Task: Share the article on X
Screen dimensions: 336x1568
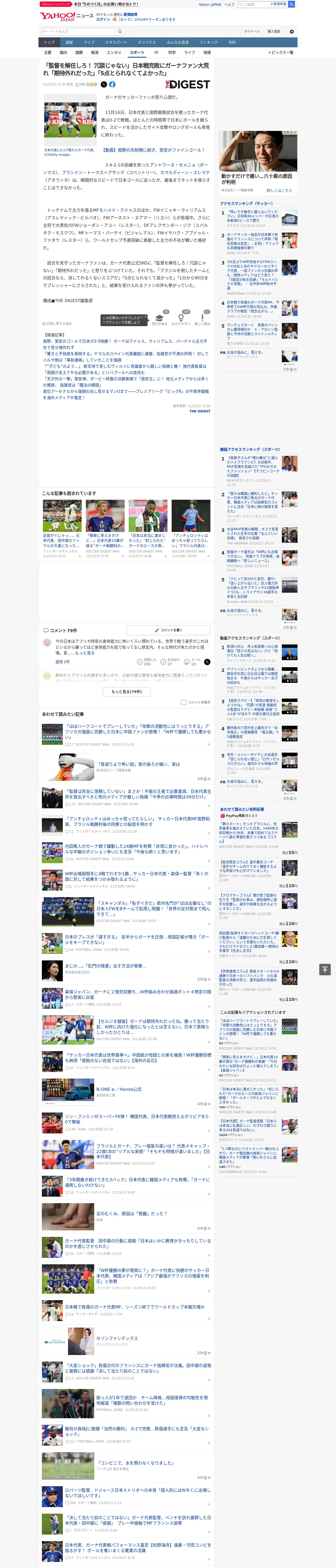Action: pos(104,85)
